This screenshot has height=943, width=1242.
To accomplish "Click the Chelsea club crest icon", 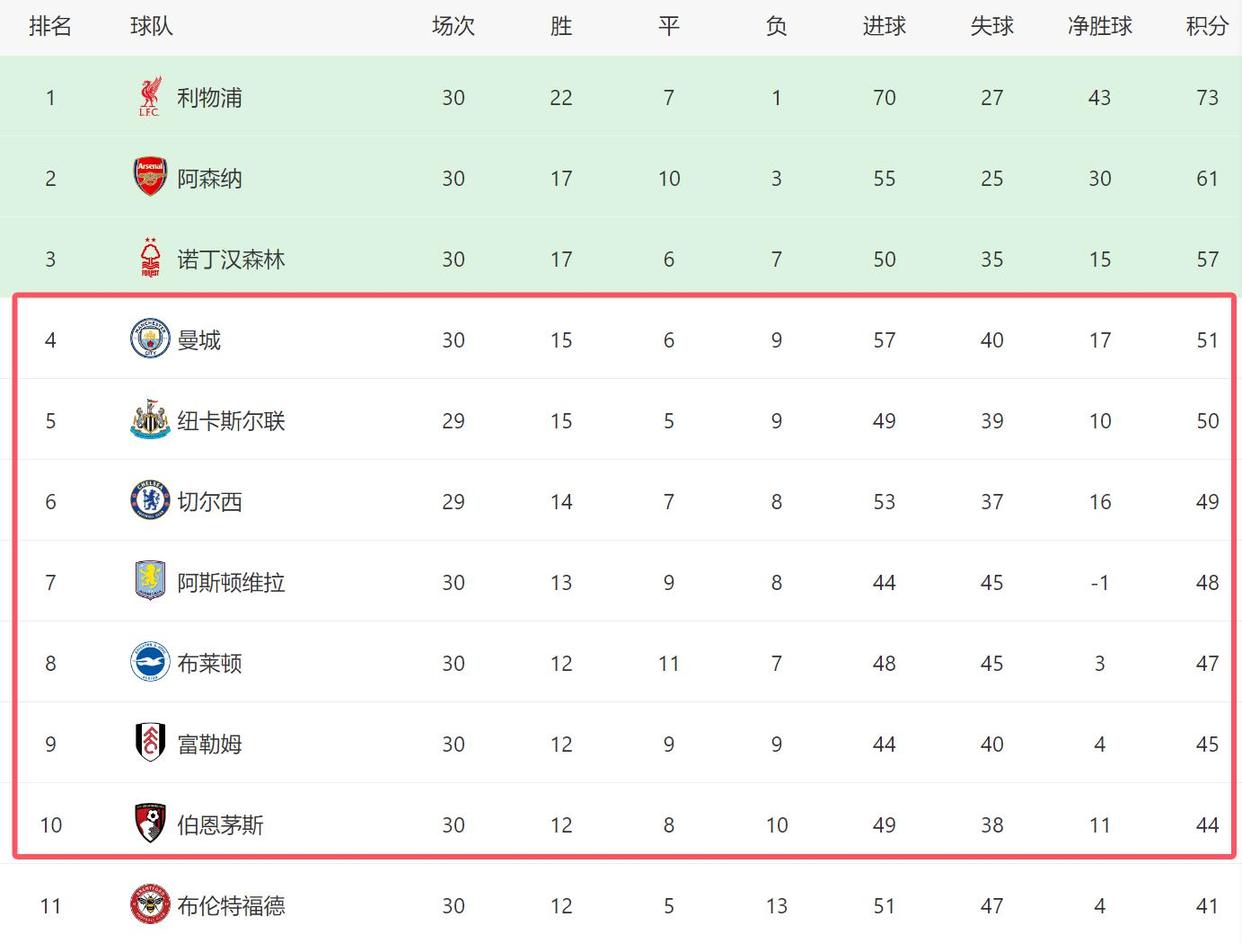I will pyautogui.click(x=150, y=501).
